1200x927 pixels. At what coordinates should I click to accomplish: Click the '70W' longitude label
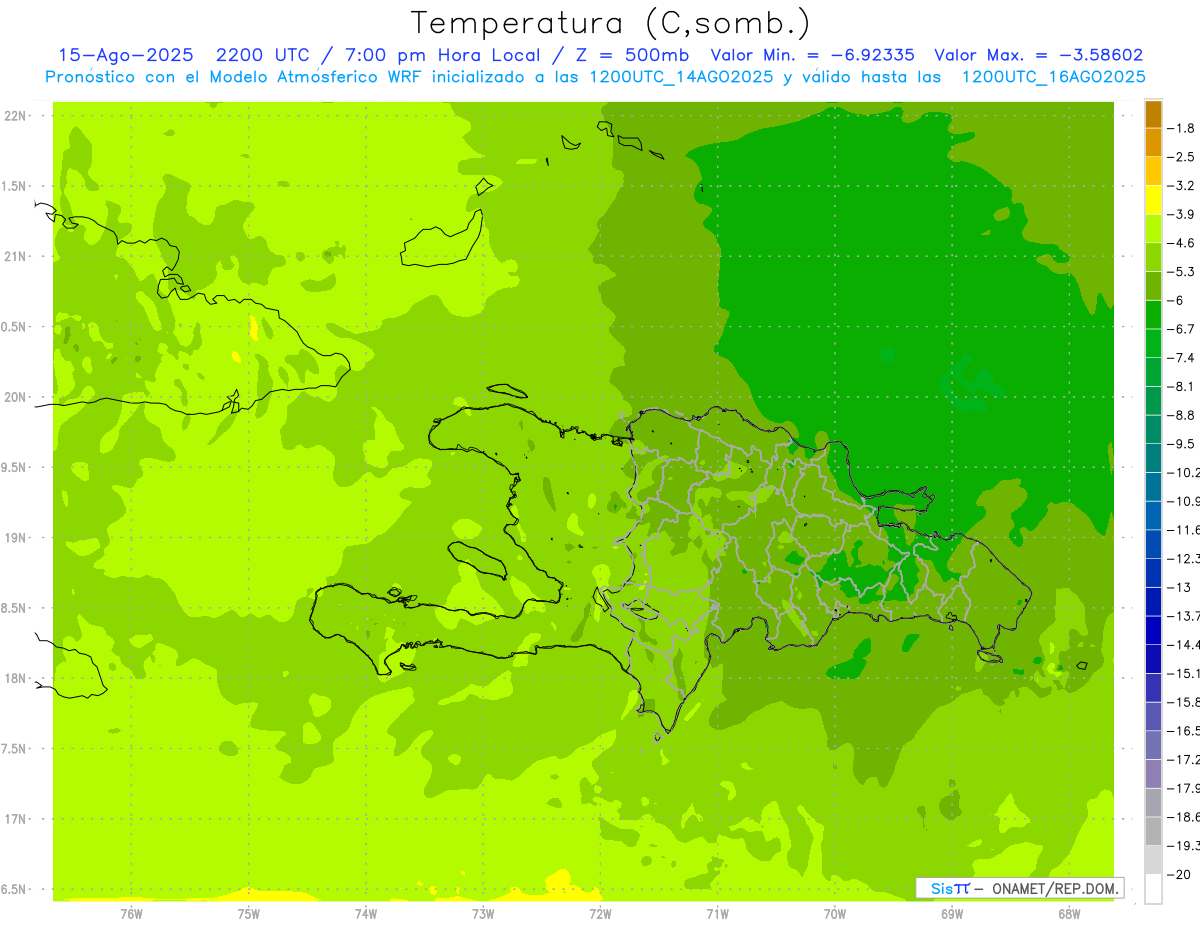pyautogui.click(x=835, y=914)
